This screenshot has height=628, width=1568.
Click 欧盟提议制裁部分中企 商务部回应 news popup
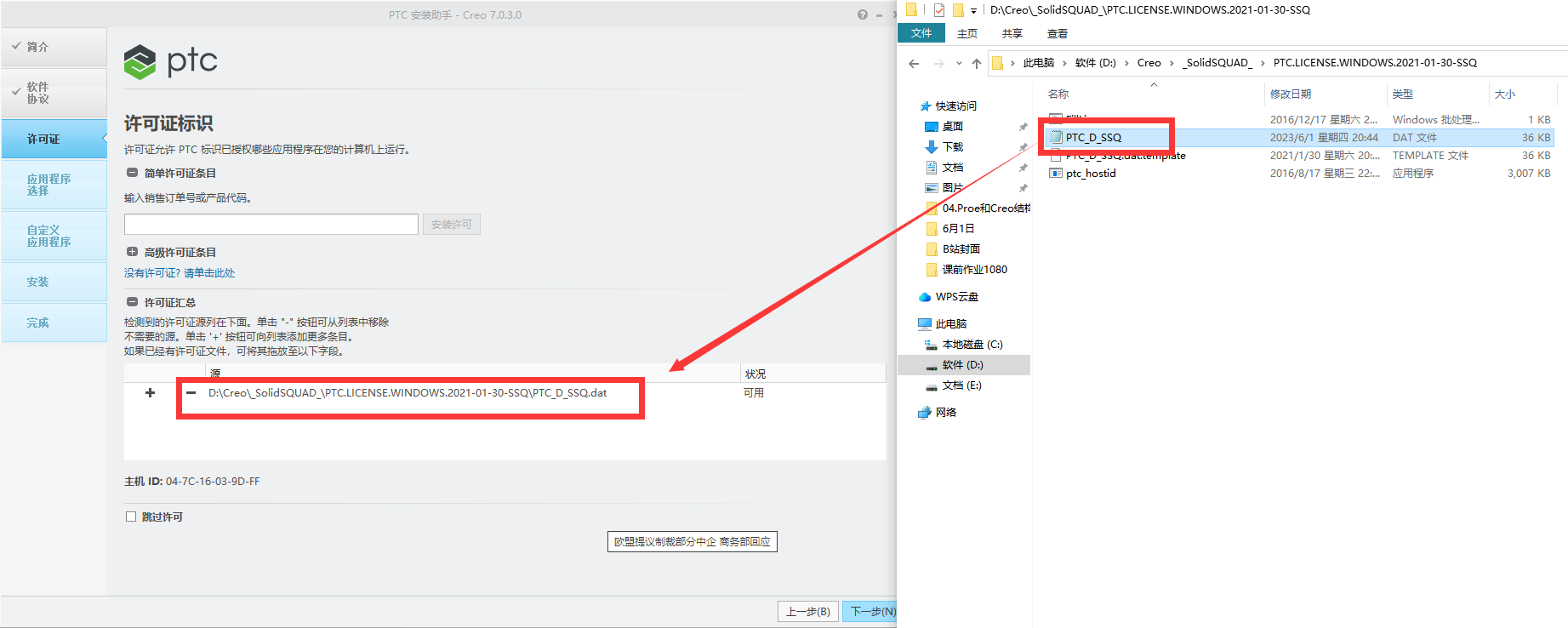coord(693,541)
